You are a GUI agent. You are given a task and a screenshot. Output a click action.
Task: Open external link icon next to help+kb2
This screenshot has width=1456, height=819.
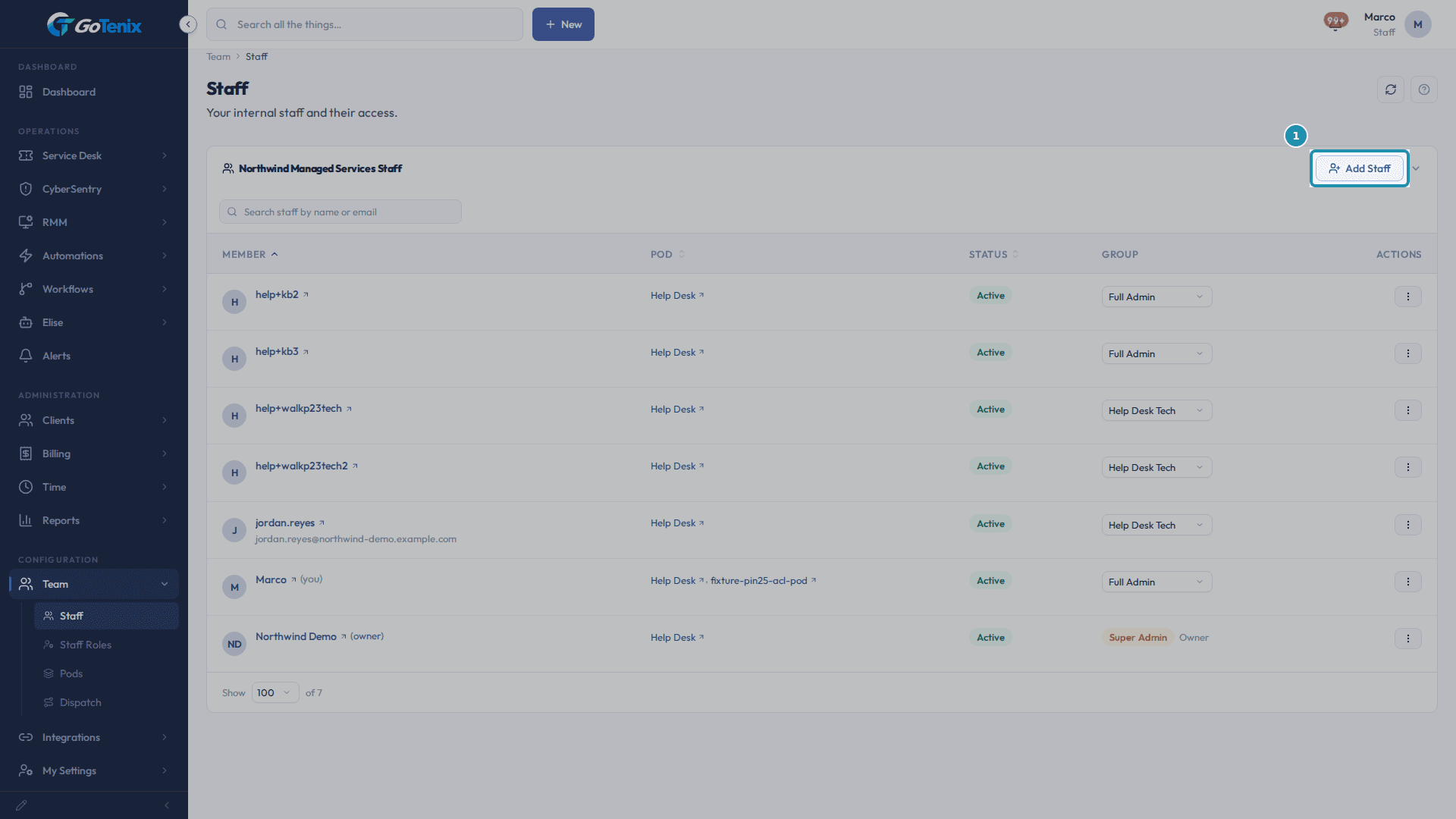(306, 295)
